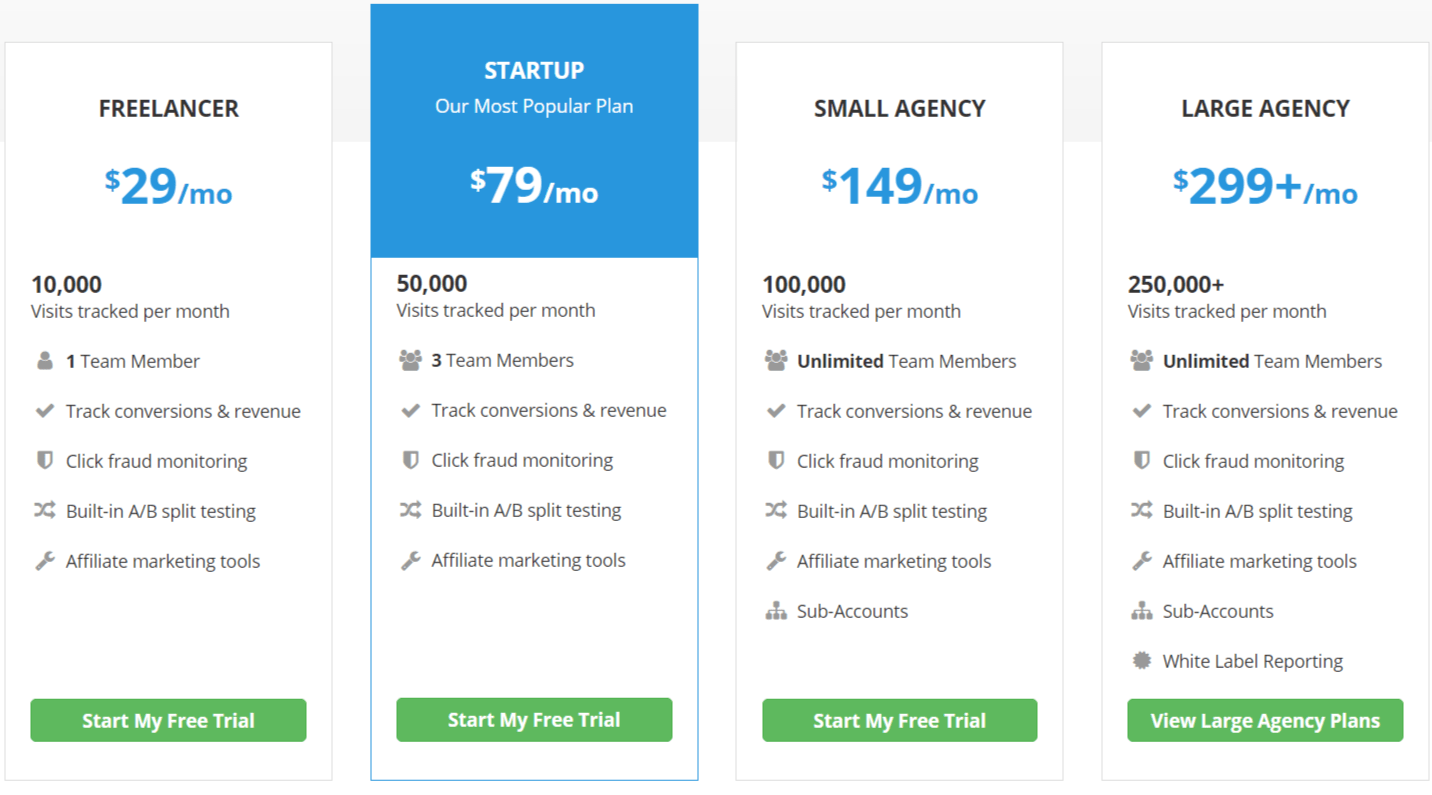1432x795 pixels.
Task: Click the $29/mo Freelancer price
Action: point(168,187)
